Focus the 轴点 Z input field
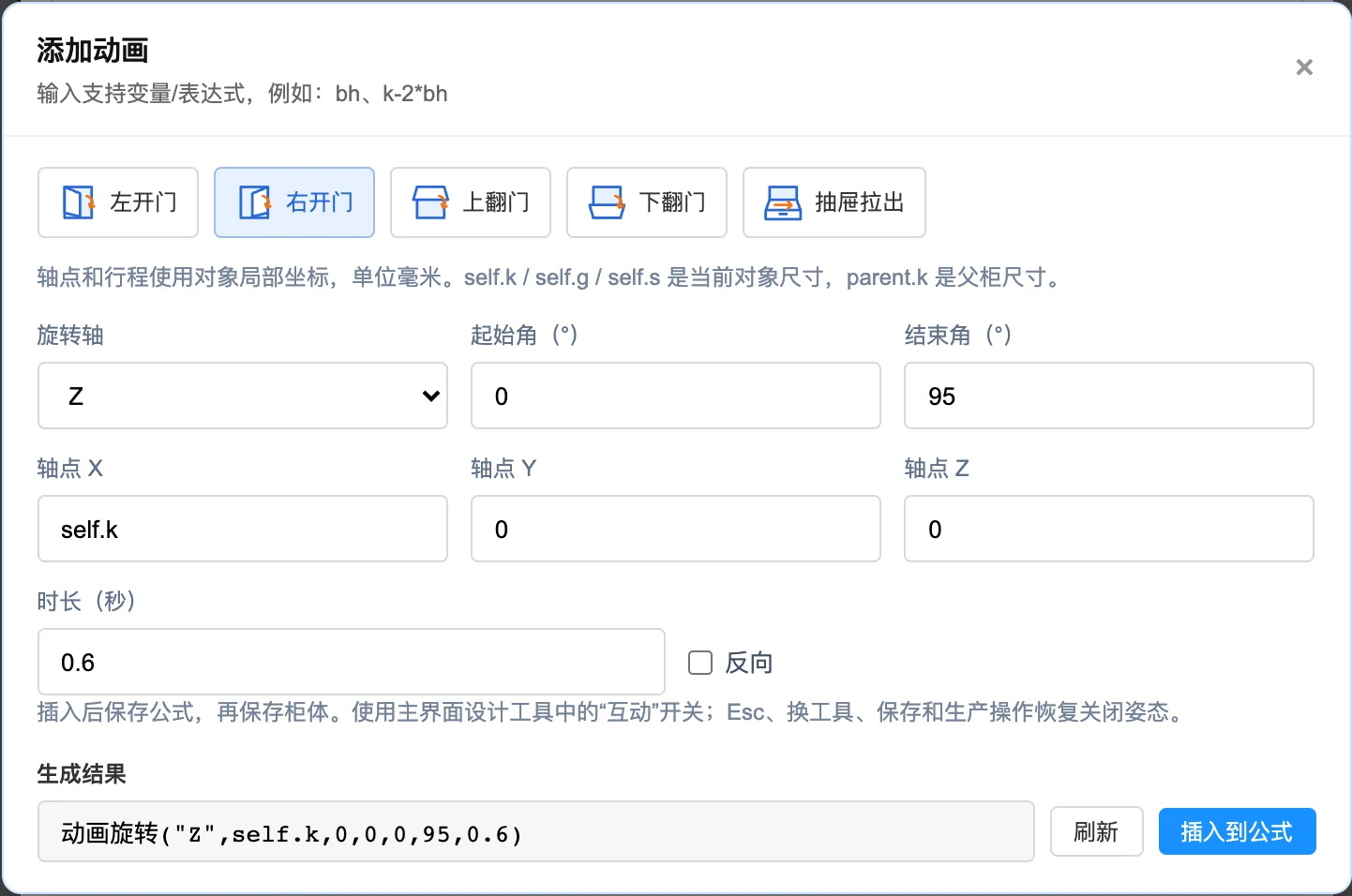Viewport: 1352px width, 896px height. [x=1109, y=529]
